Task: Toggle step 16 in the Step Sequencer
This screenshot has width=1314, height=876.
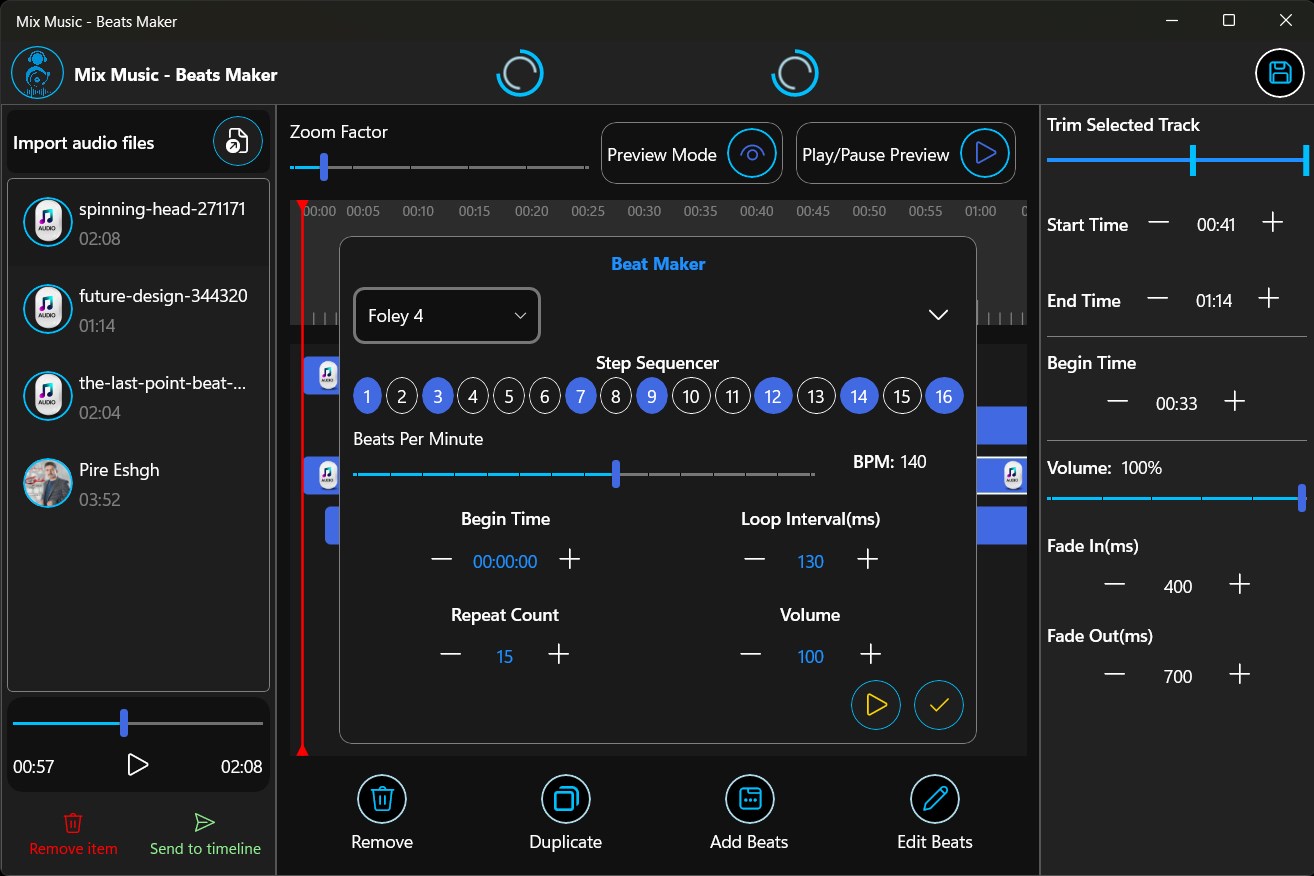Action: [x=943, y=396]
